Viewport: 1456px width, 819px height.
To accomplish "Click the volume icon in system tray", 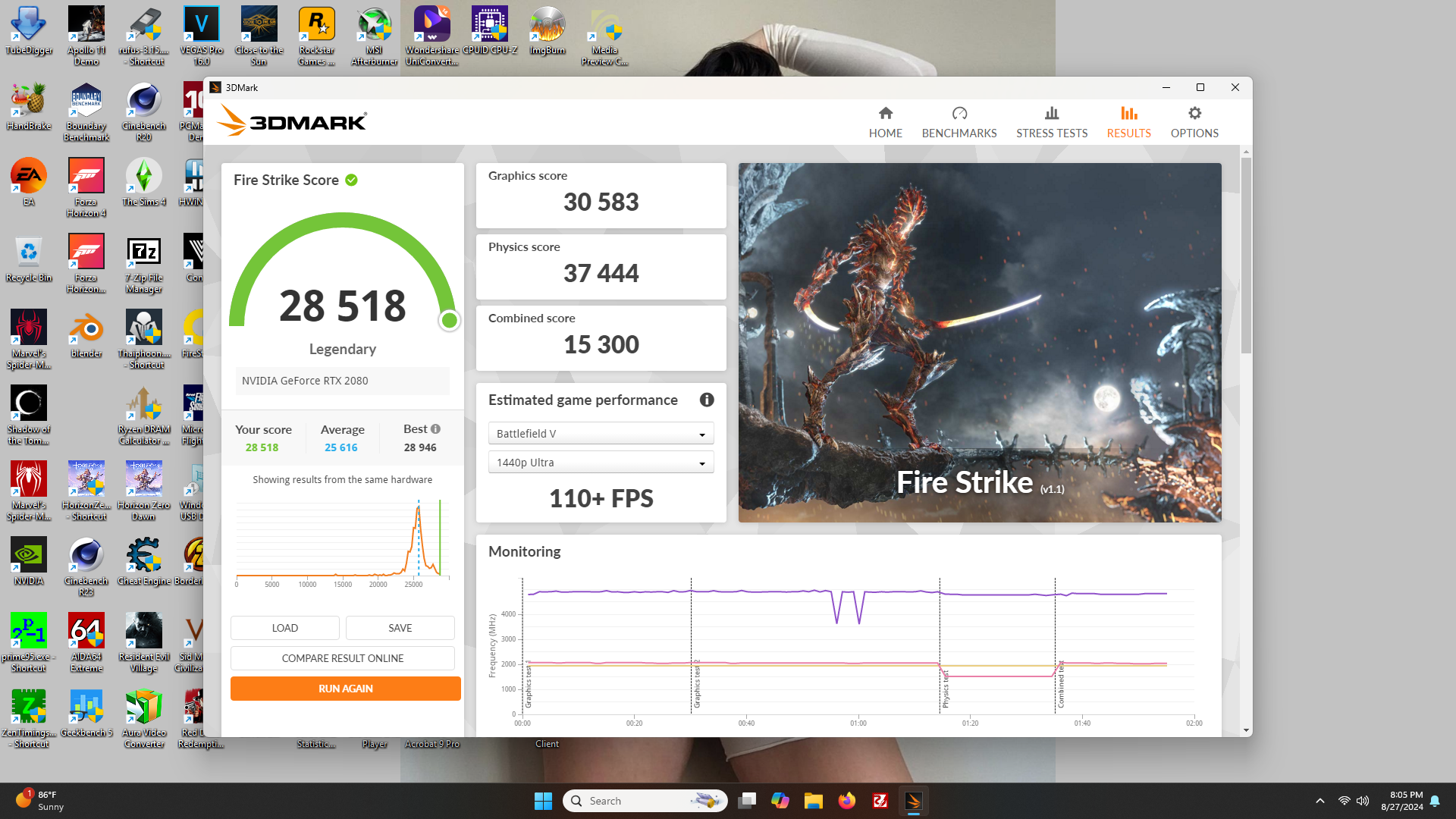I will [x=1363, y=801].
